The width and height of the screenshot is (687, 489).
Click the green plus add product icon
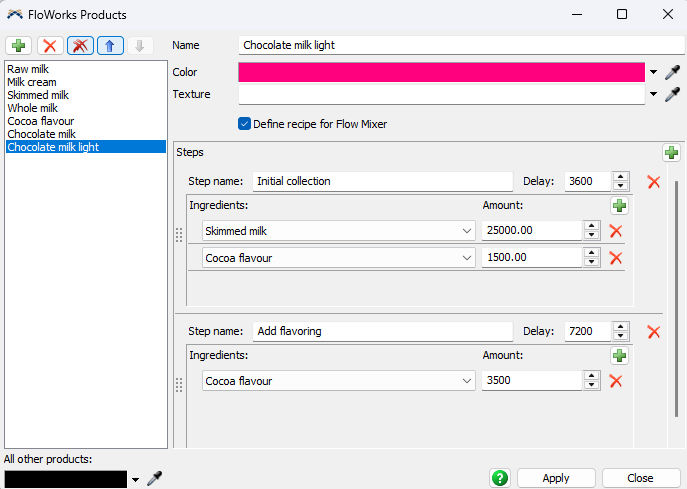click(19, 46)
